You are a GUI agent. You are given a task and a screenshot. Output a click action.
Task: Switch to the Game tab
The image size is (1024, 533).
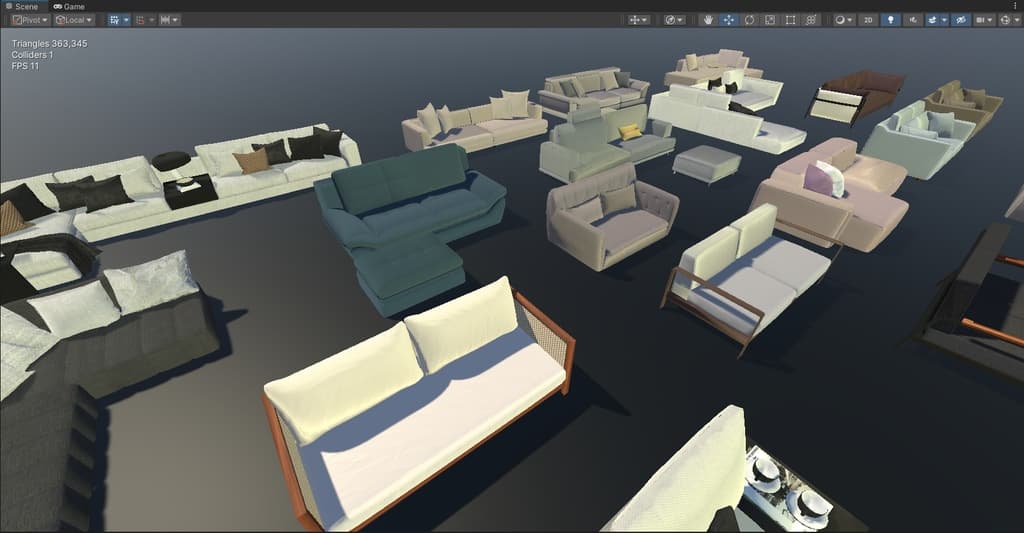69,6
